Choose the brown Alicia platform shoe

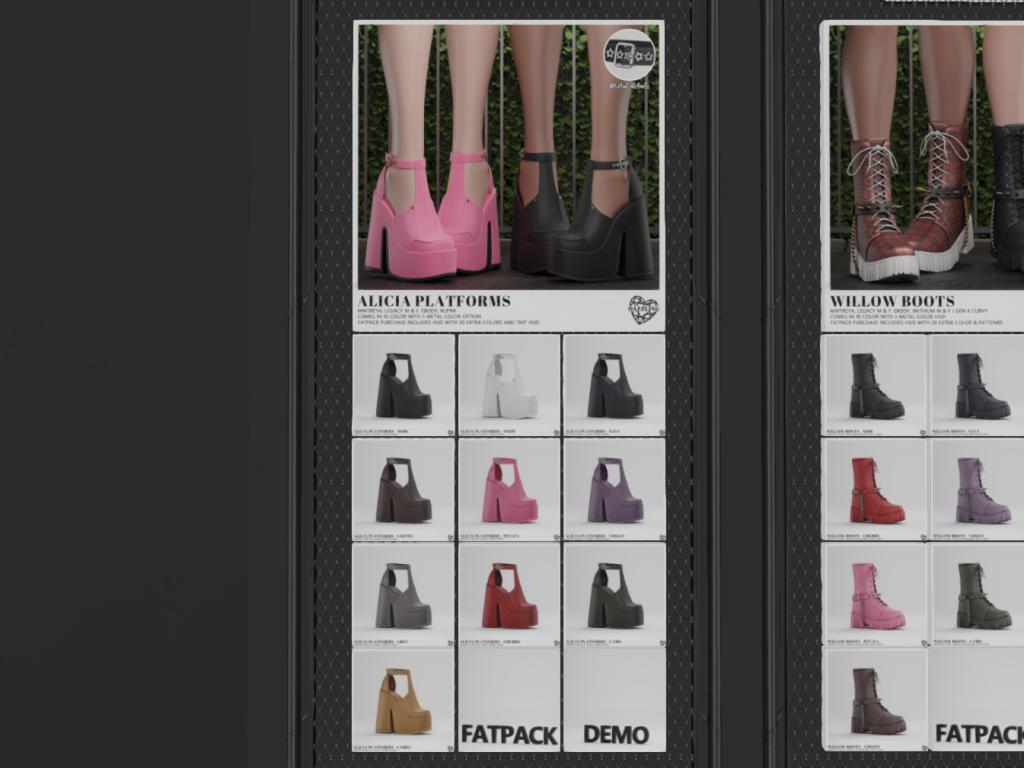[x=403, y=490]
